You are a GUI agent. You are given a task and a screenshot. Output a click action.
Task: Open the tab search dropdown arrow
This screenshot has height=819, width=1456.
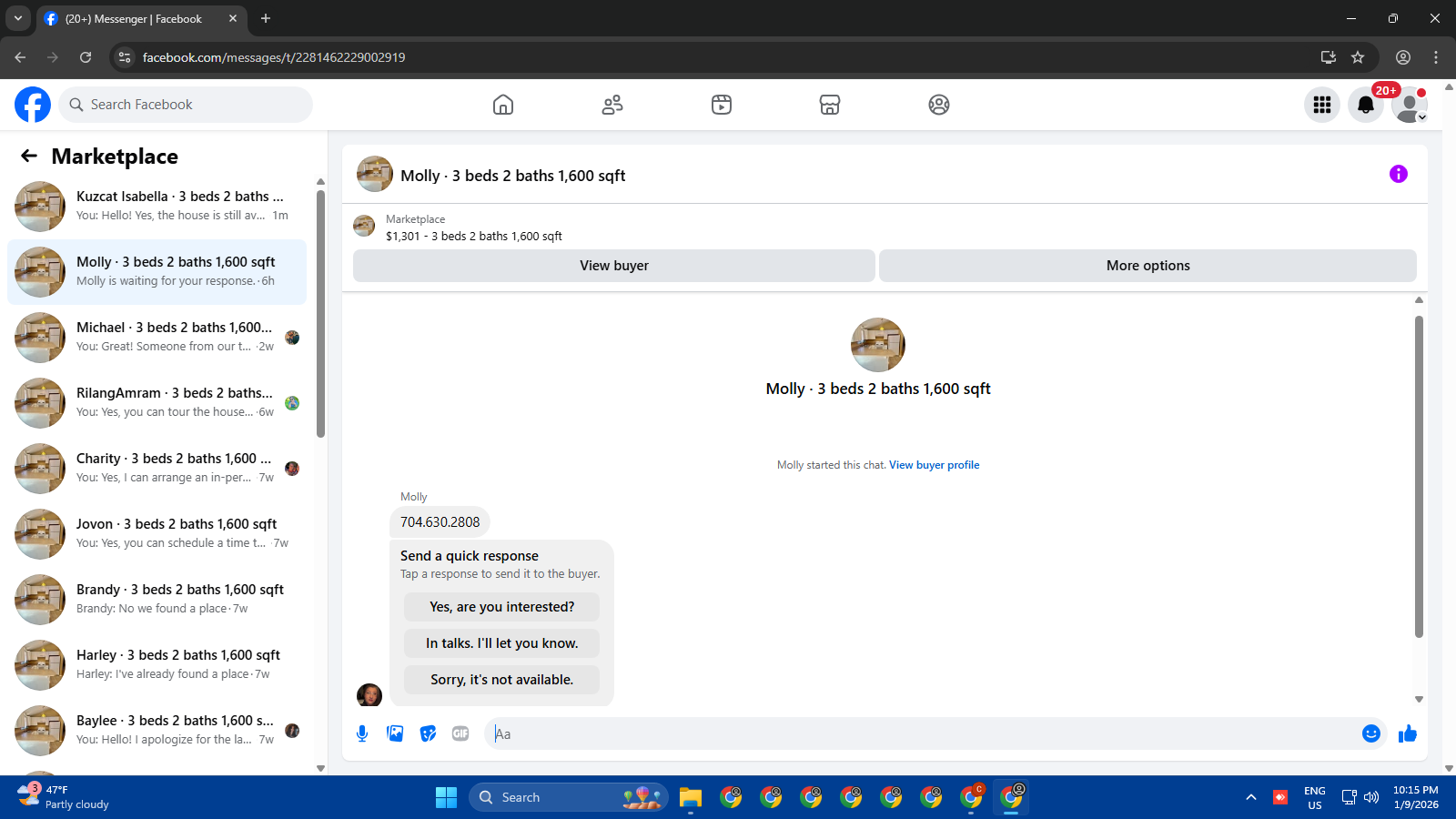(x=18, y=18)
